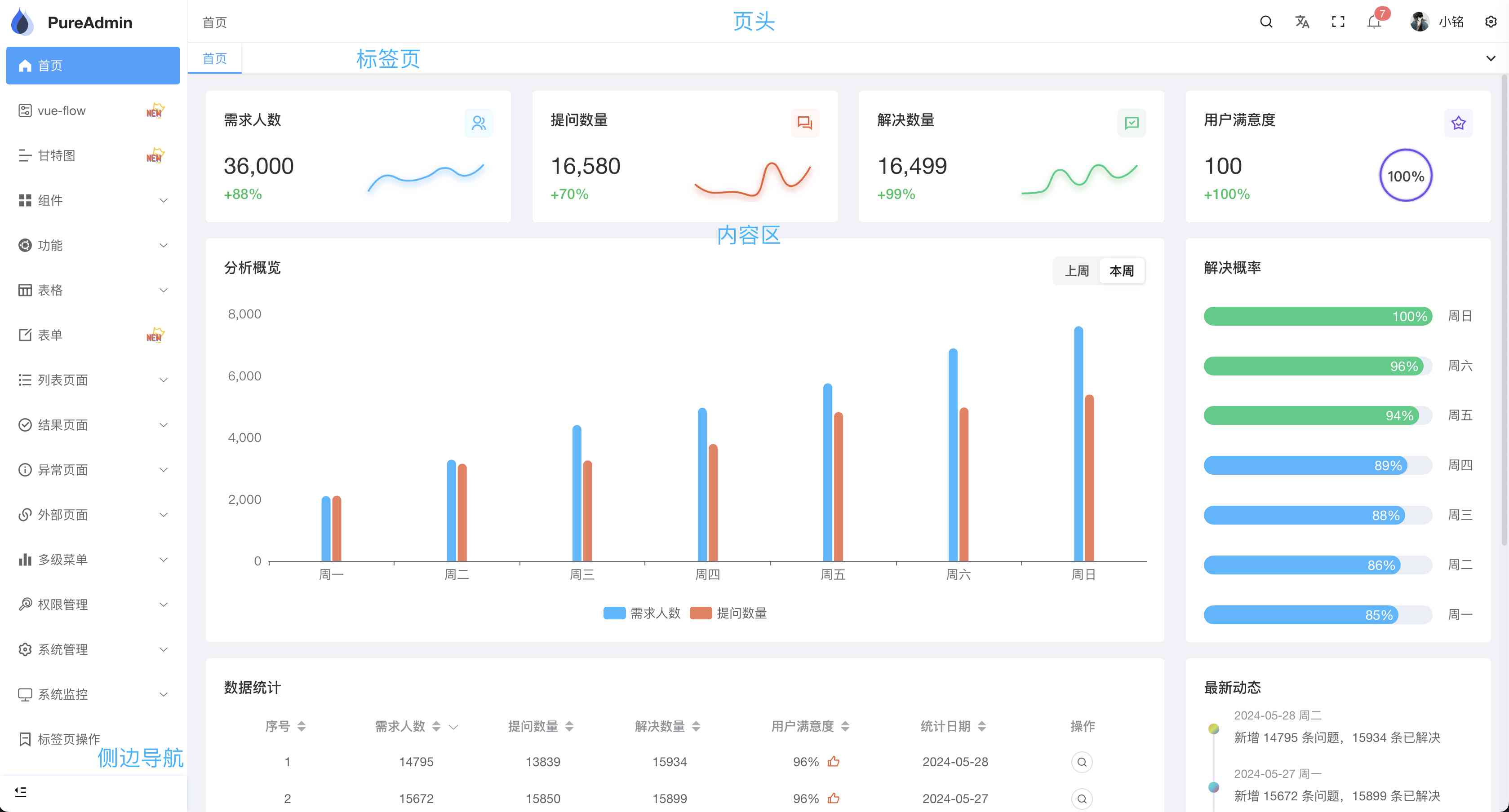The width and height of the screenshot is (1509, 812).
Task: Enter fullscreen mode via header icon
Action: (x=1338, y=22)
